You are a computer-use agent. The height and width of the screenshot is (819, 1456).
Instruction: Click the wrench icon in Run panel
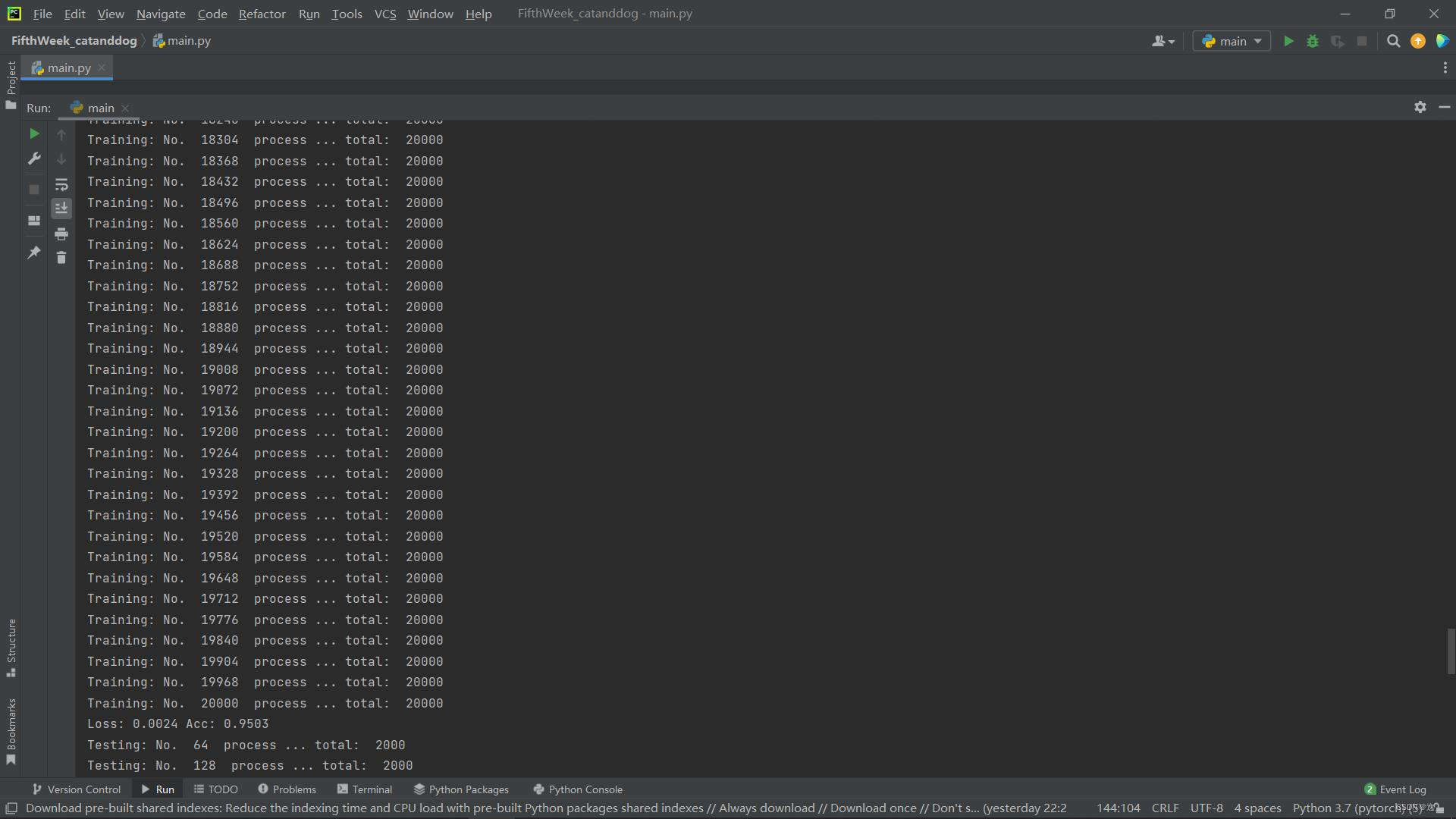(x=34, y=158)
